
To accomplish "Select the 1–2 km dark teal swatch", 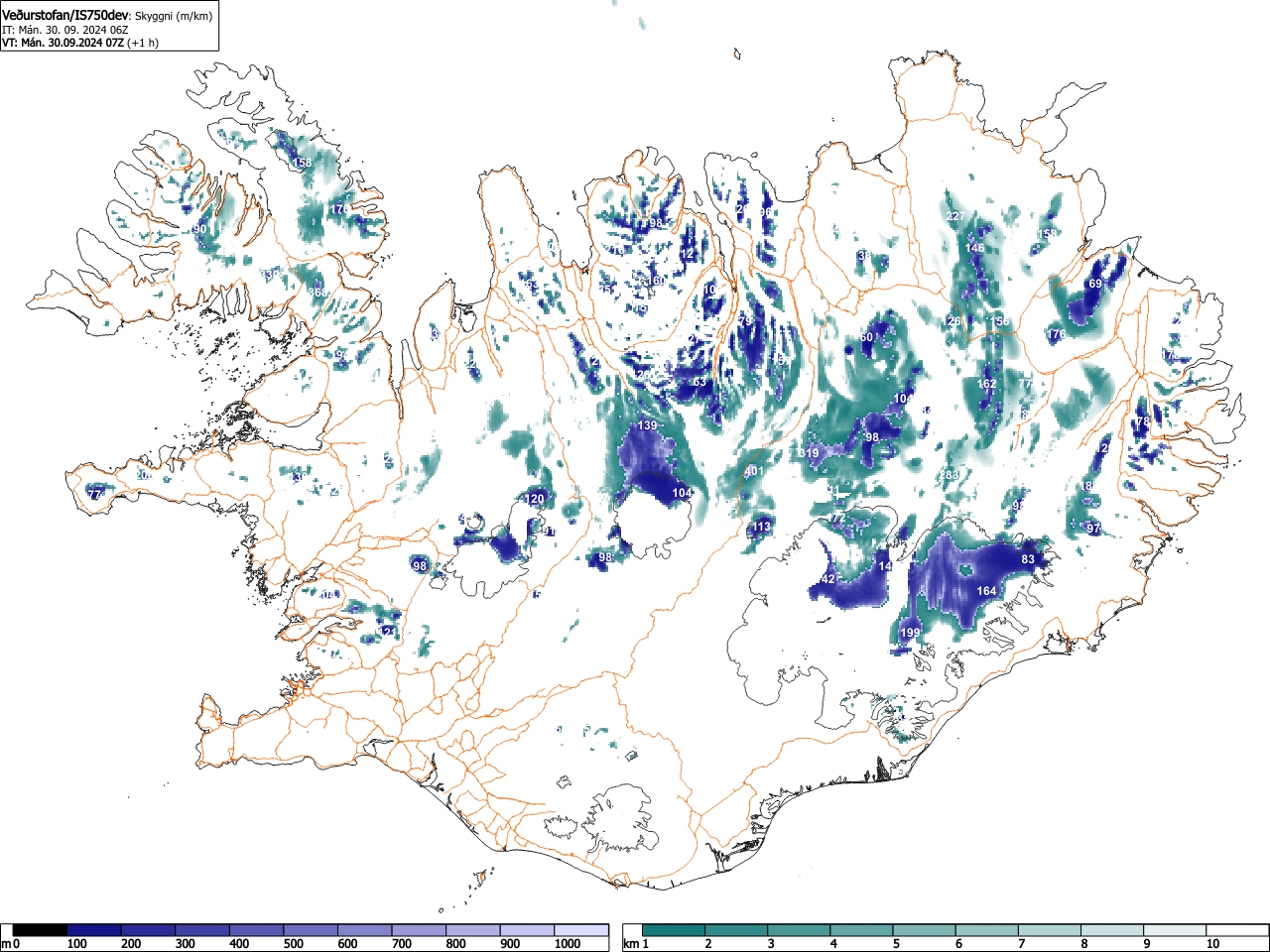I will [675, 930].
